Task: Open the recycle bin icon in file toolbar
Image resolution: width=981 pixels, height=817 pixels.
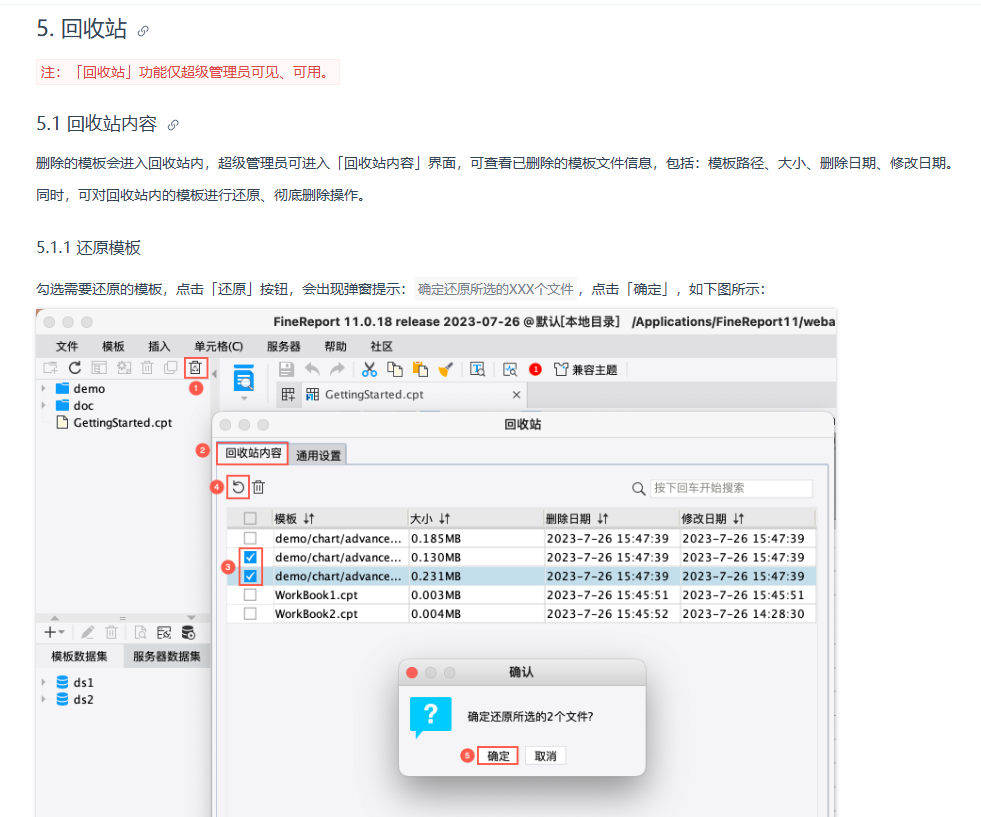Action: [x=195, y=368]
